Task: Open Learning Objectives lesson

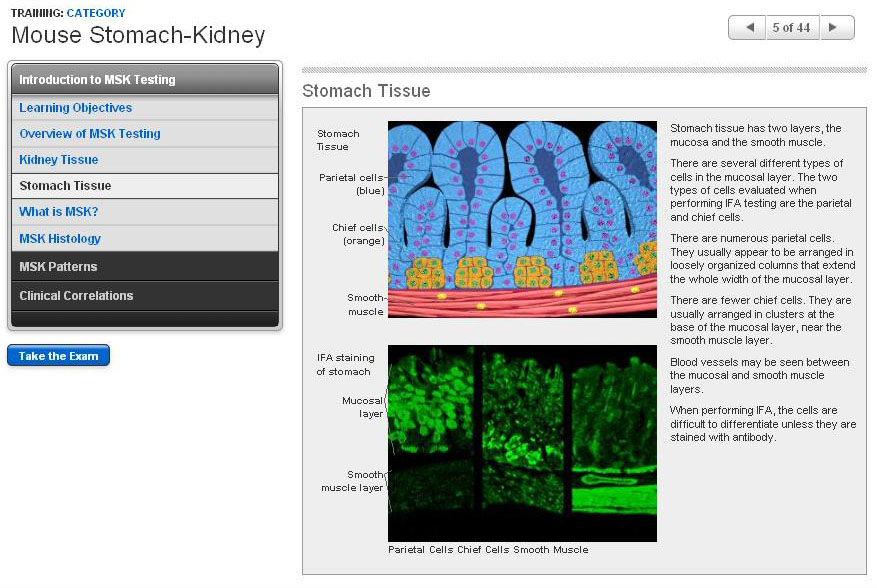Action: [76, 108]
